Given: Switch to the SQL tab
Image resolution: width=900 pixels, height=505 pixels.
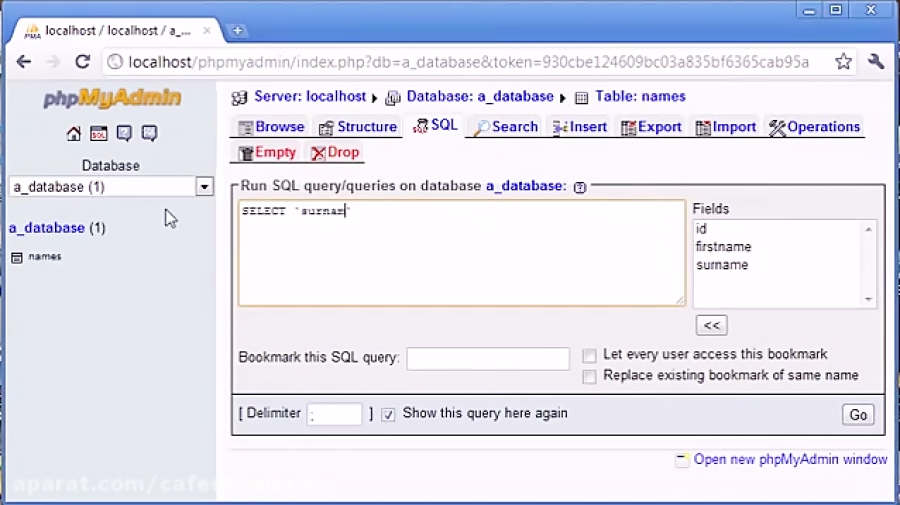Looking at the screenshot, I should pyautogui.click(x=435, y=126).
